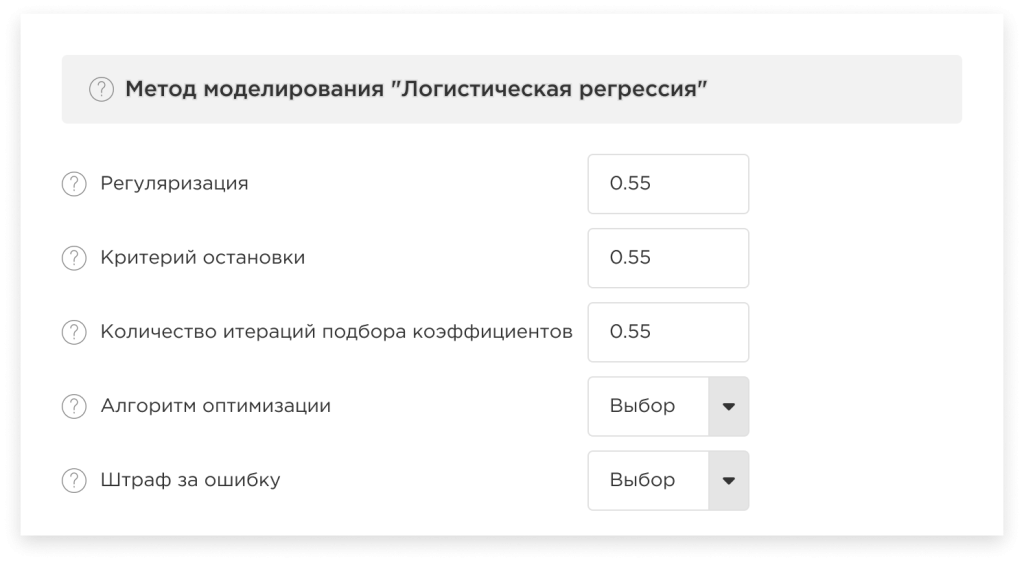Click into the Критерий остановки input box
This screenshot has width=1024, height=563.
point(668,258)
